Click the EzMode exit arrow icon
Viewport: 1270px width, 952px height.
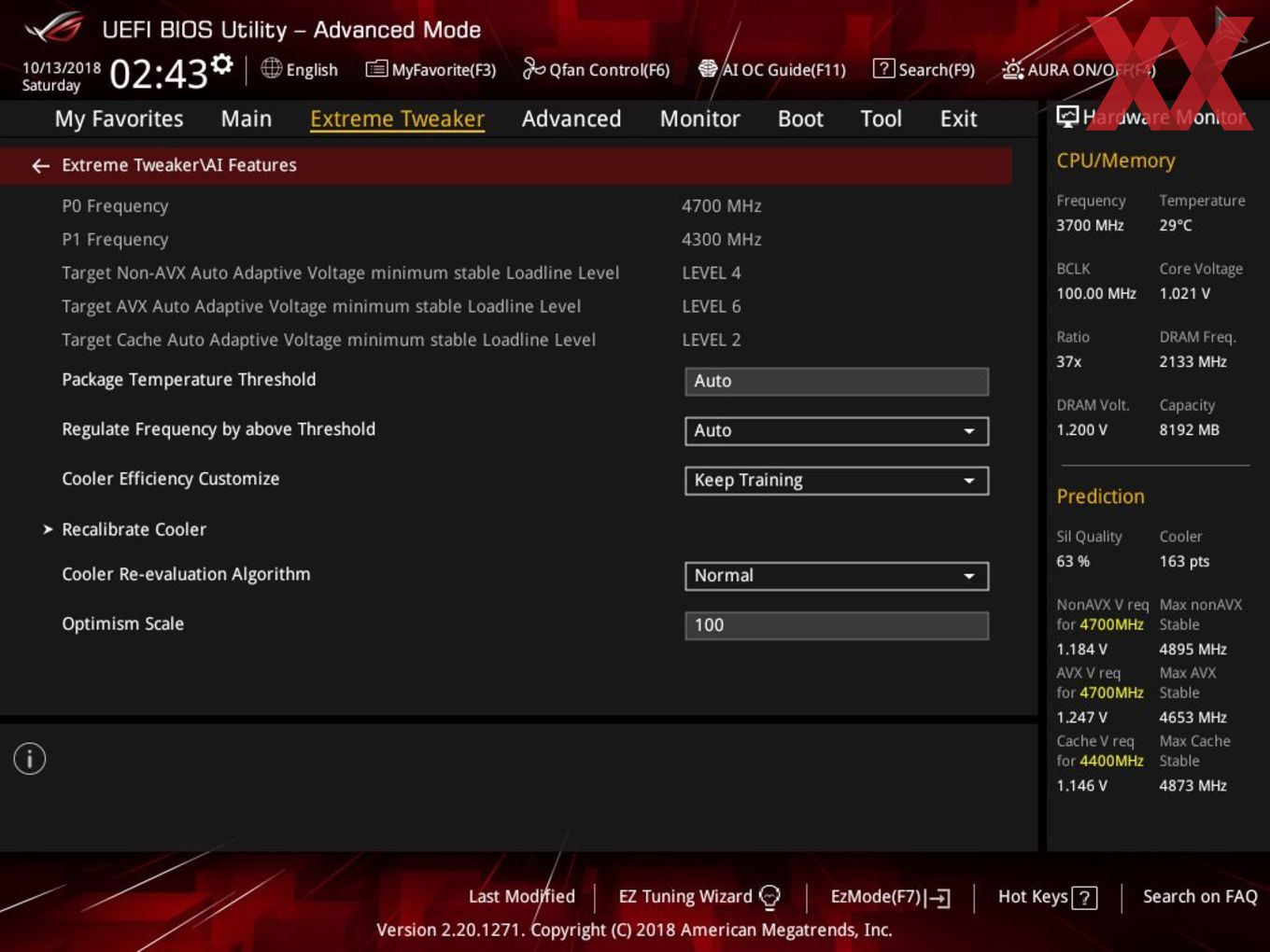click(x=938, y=898)
